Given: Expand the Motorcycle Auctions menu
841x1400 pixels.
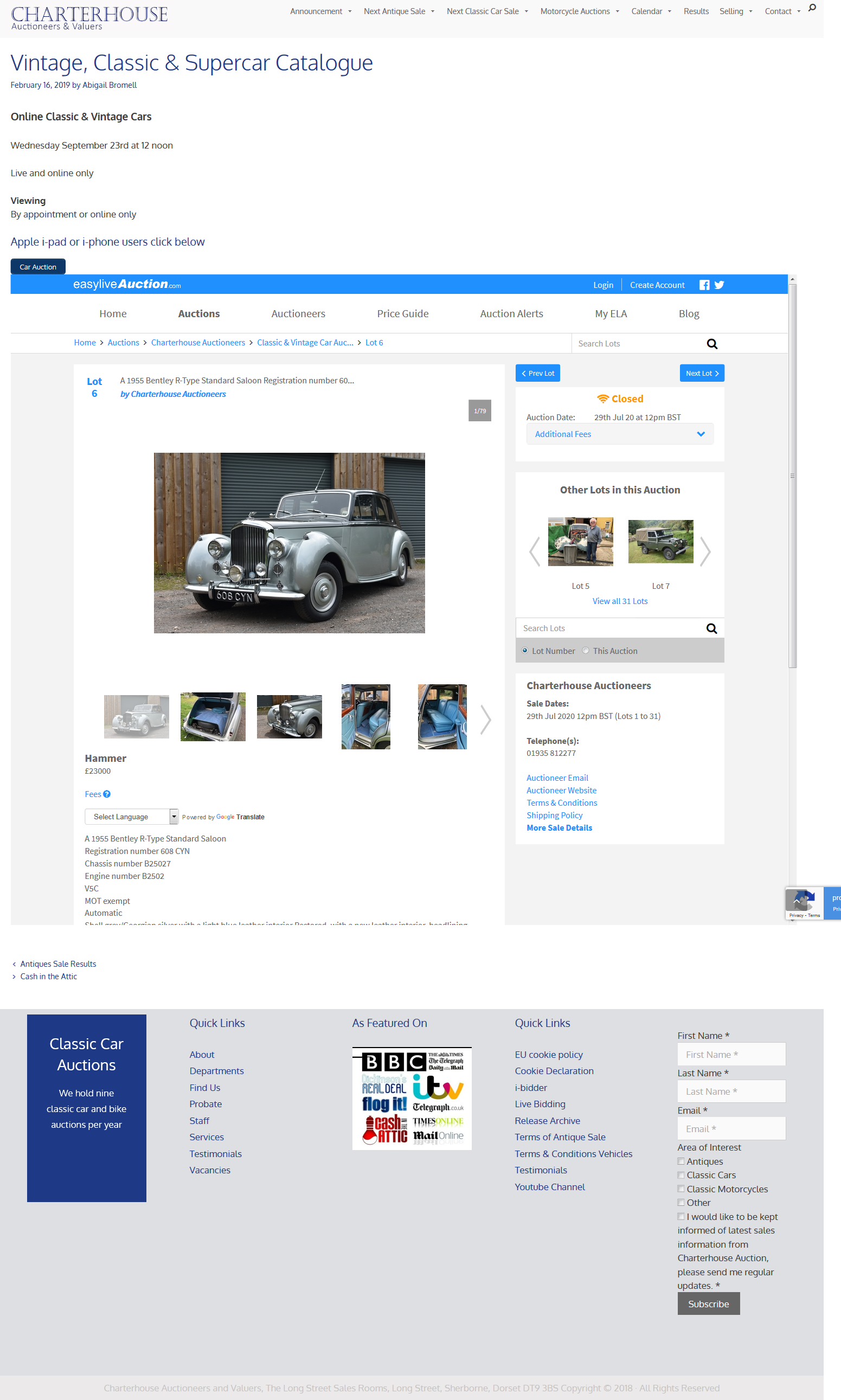Looking at the screenshot, I should tap(580, 11).
